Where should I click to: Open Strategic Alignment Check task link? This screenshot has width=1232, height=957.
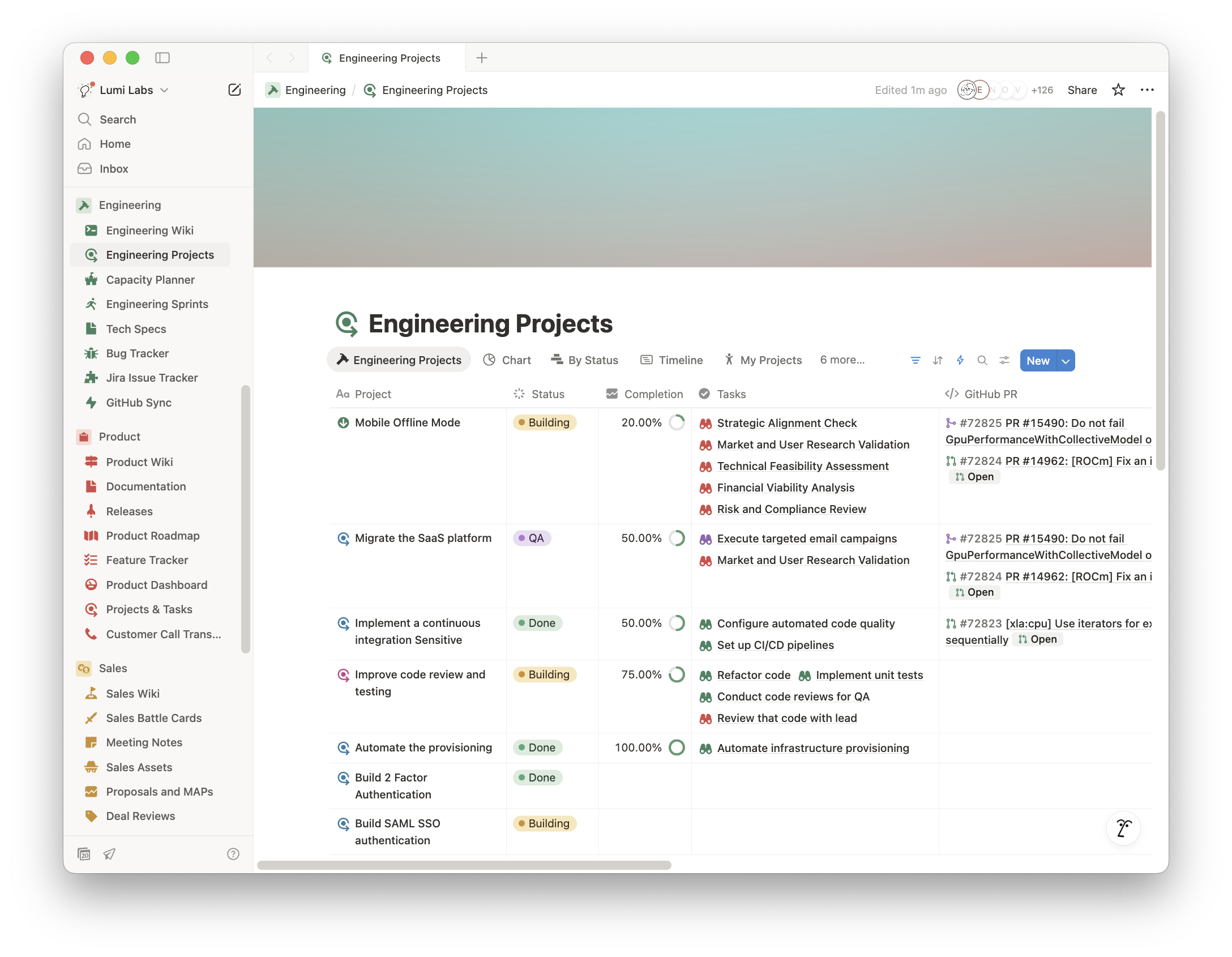[786, 423]
